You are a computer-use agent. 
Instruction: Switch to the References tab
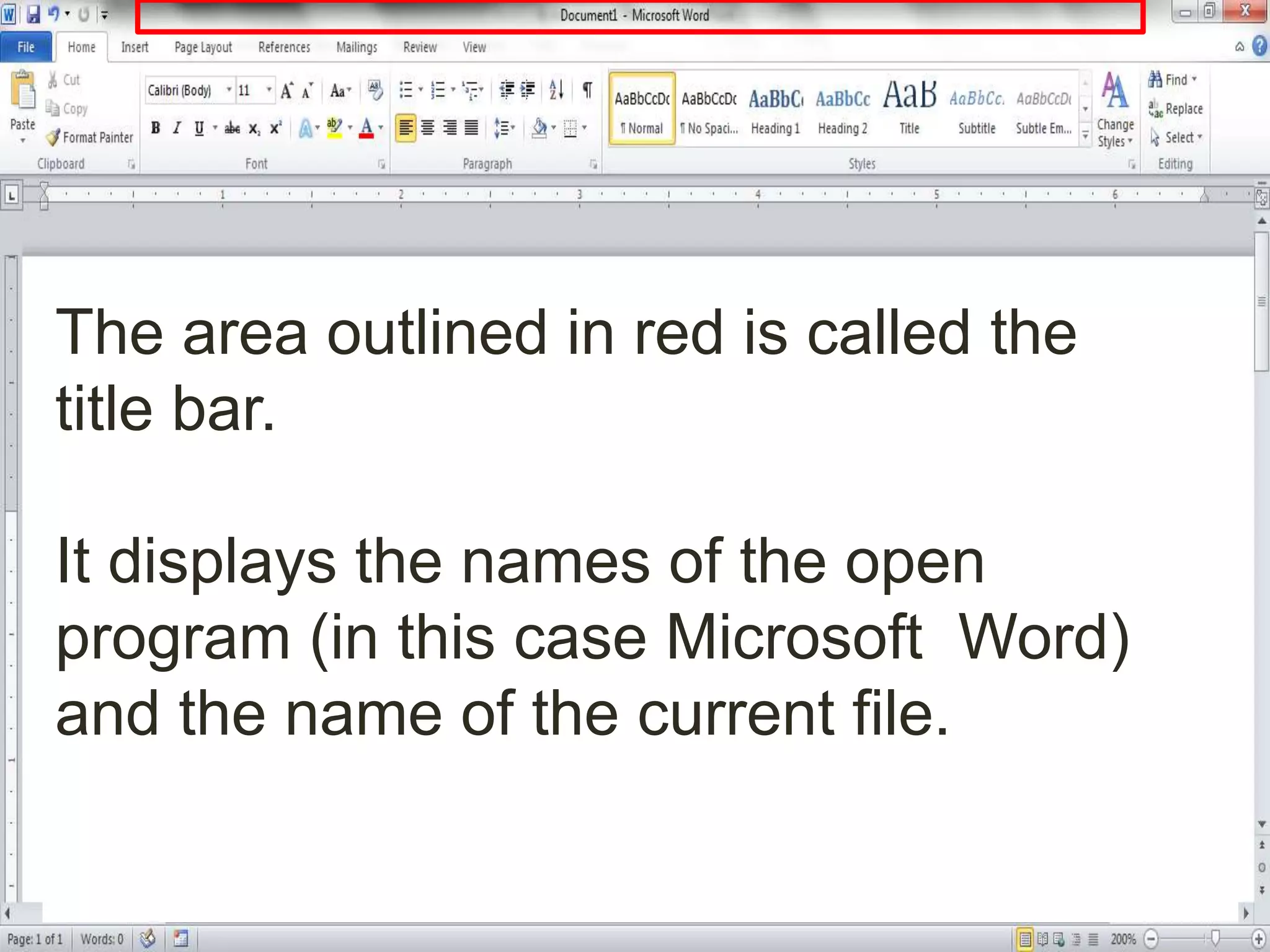point(284,48)
